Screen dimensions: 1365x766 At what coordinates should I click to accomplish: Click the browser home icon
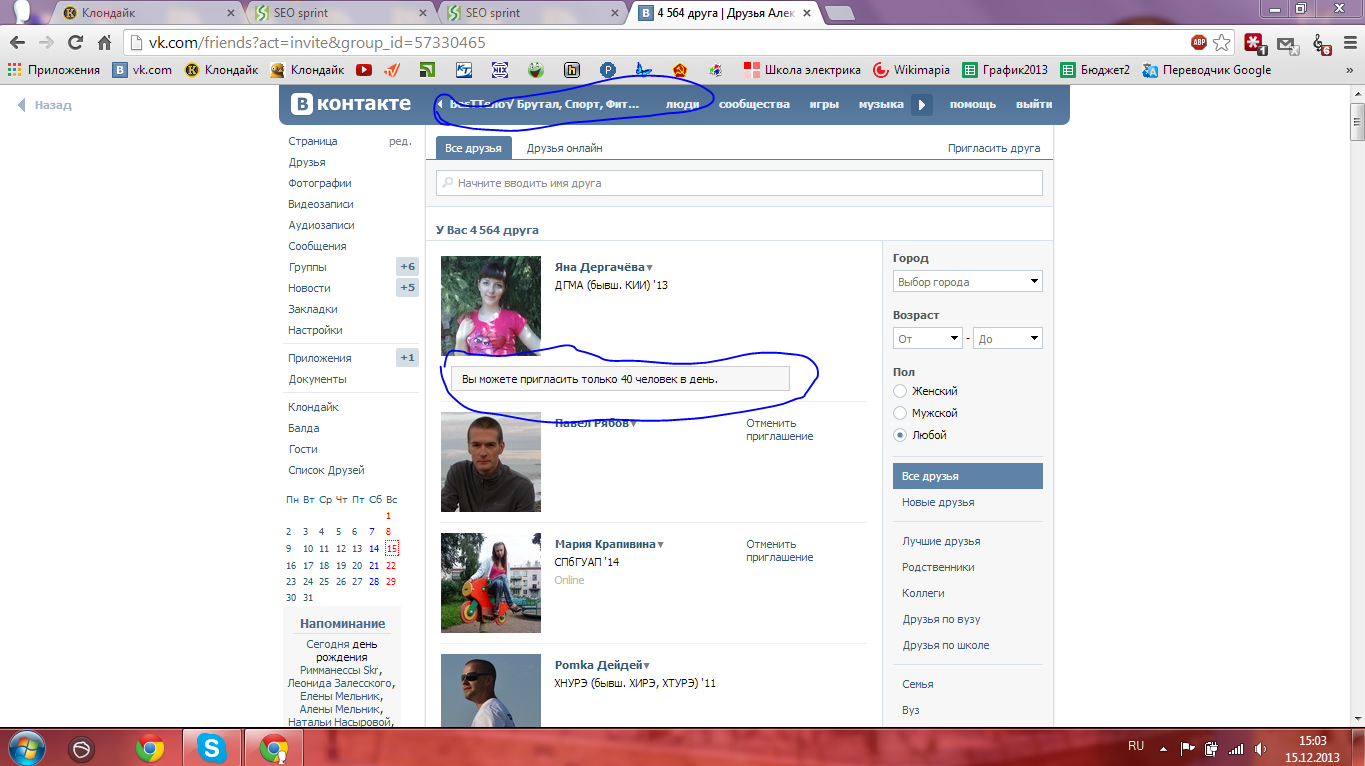pyautogui.click(x=104, y=43)
